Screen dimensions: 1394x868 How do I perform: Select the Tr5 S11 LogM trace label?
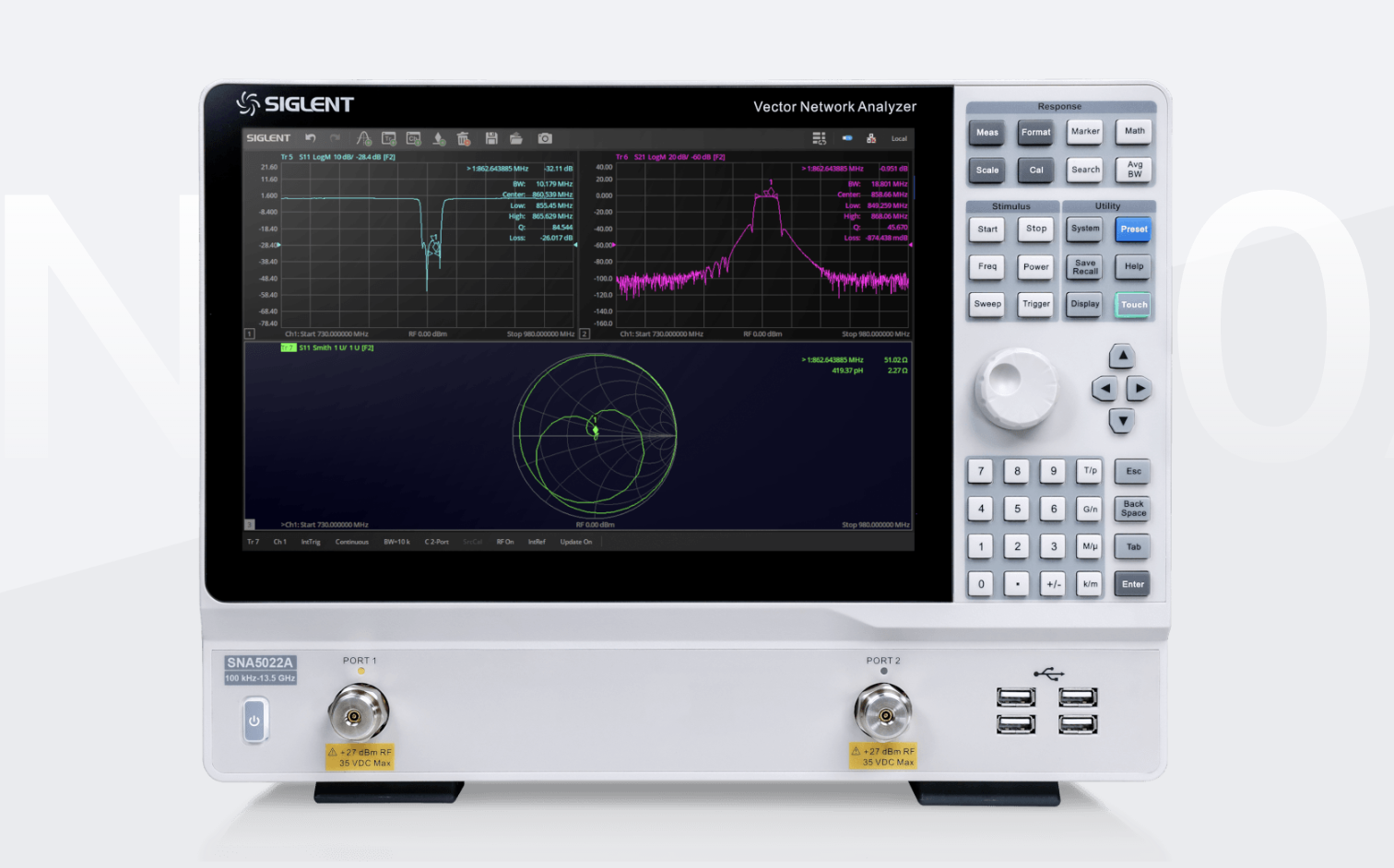(x=338, y=158)
